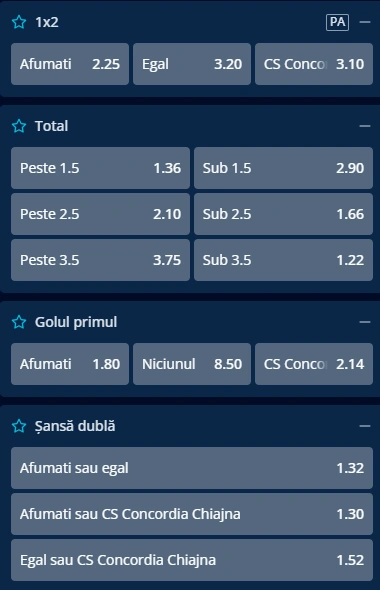
Task: Star the Total market as favorite
Action: click(x=19, y=126)
